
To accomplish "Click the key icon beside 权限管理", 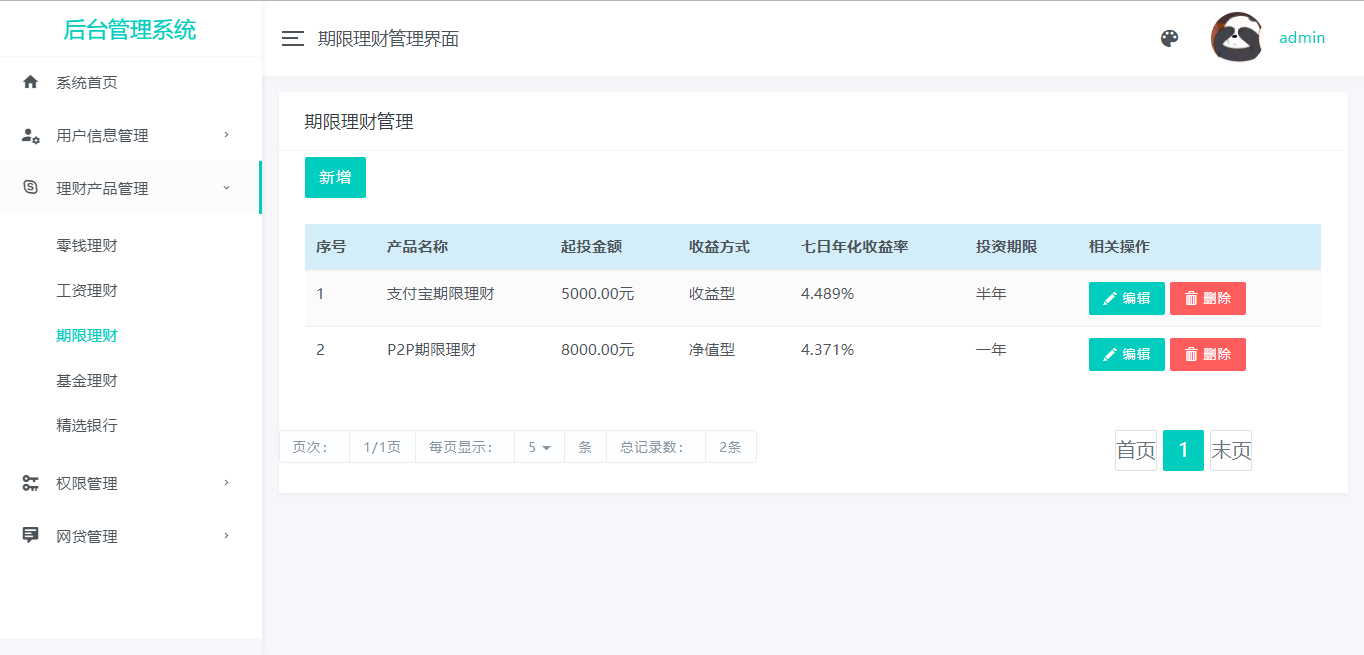I will 30,483.
